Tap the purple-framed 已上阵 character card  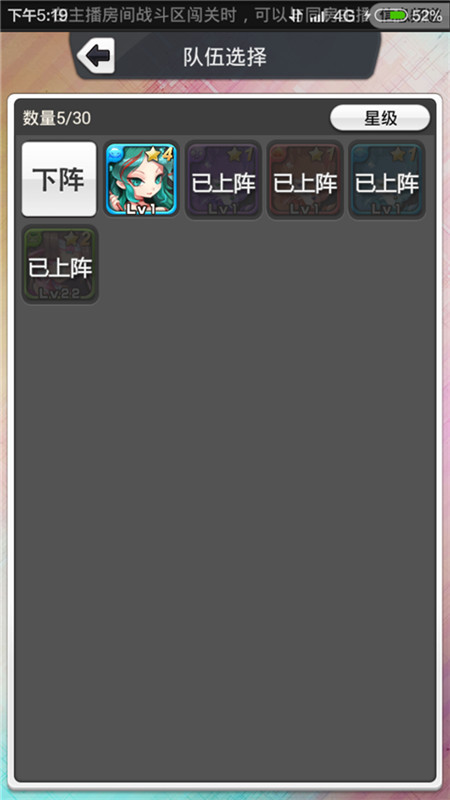click(223, 180)
